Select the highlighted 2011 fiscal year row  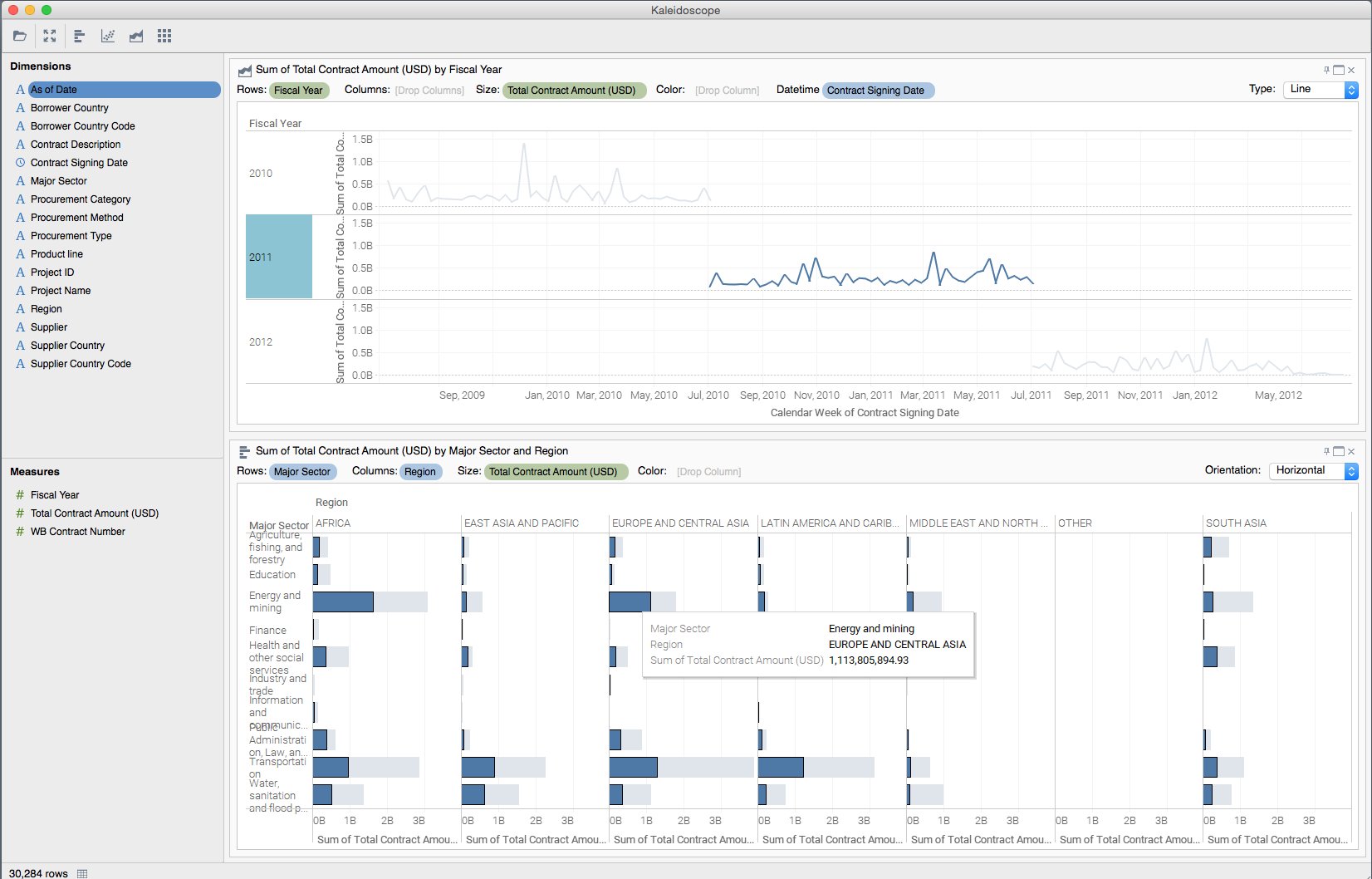click(279, 257)
